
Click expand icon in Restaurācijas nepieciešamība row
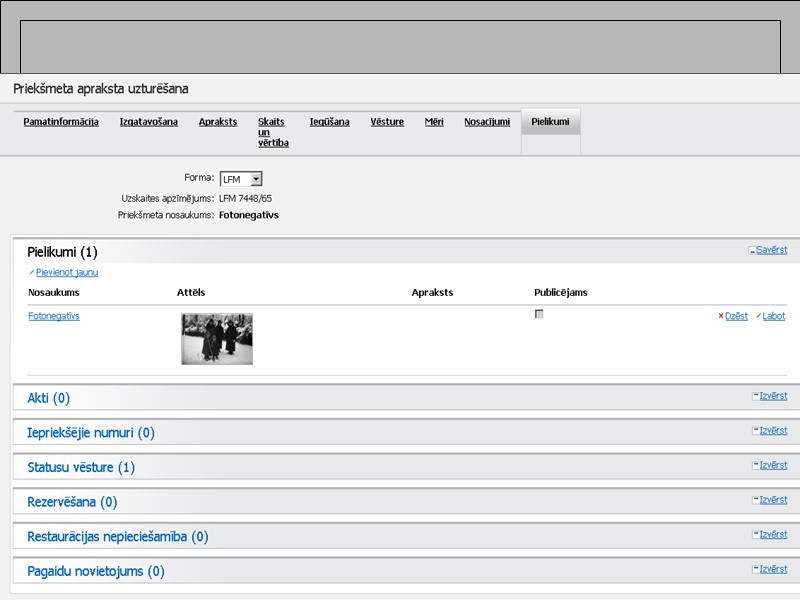tap(755, 535)
